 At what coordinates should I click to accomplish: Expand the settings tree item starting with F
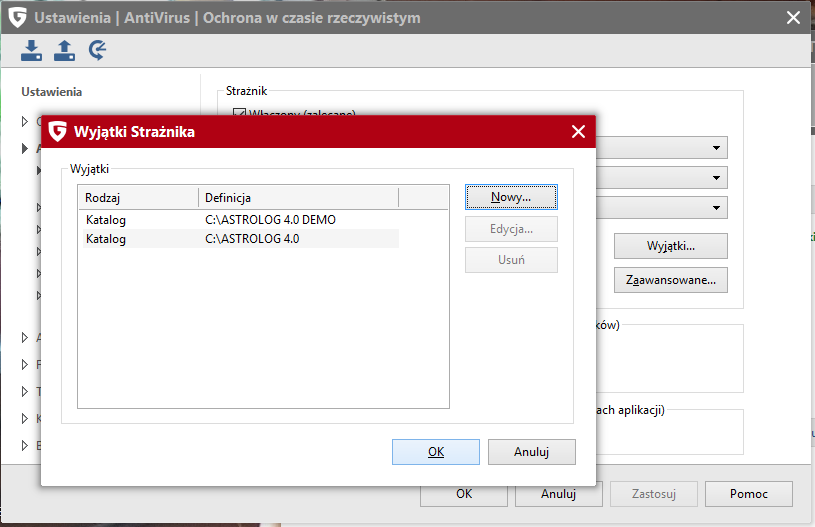point(24,365)
